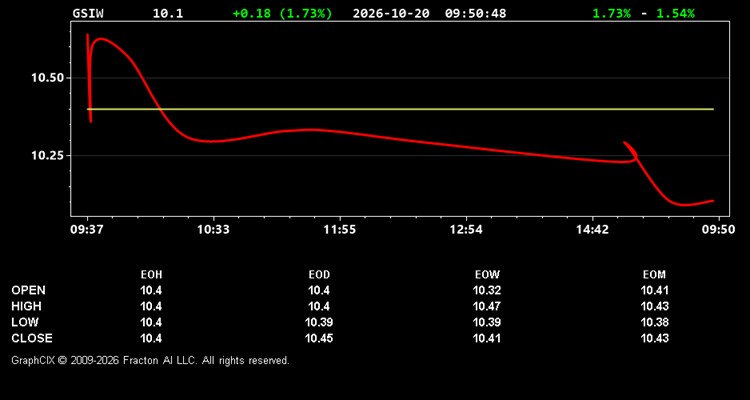Click the timestamp 09:50:48
Viewport: 750px width, 400px height.
pos(475,13)
